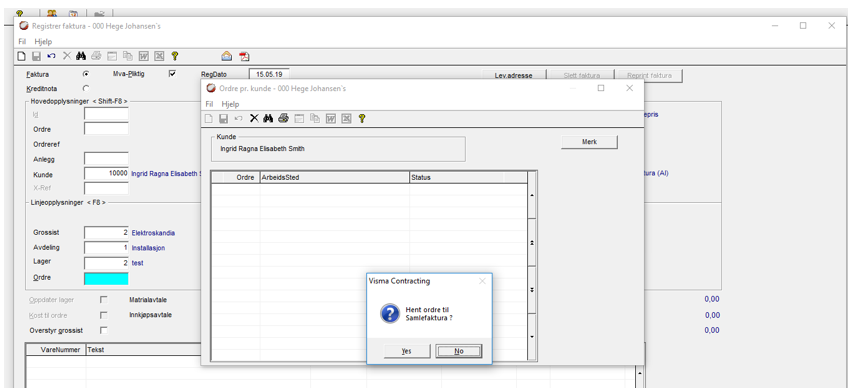This screenshot has width=850, height=391.
Task: Click the printer icon in the Ordre pr. kunde toolbar
Action: coord(283,119)
